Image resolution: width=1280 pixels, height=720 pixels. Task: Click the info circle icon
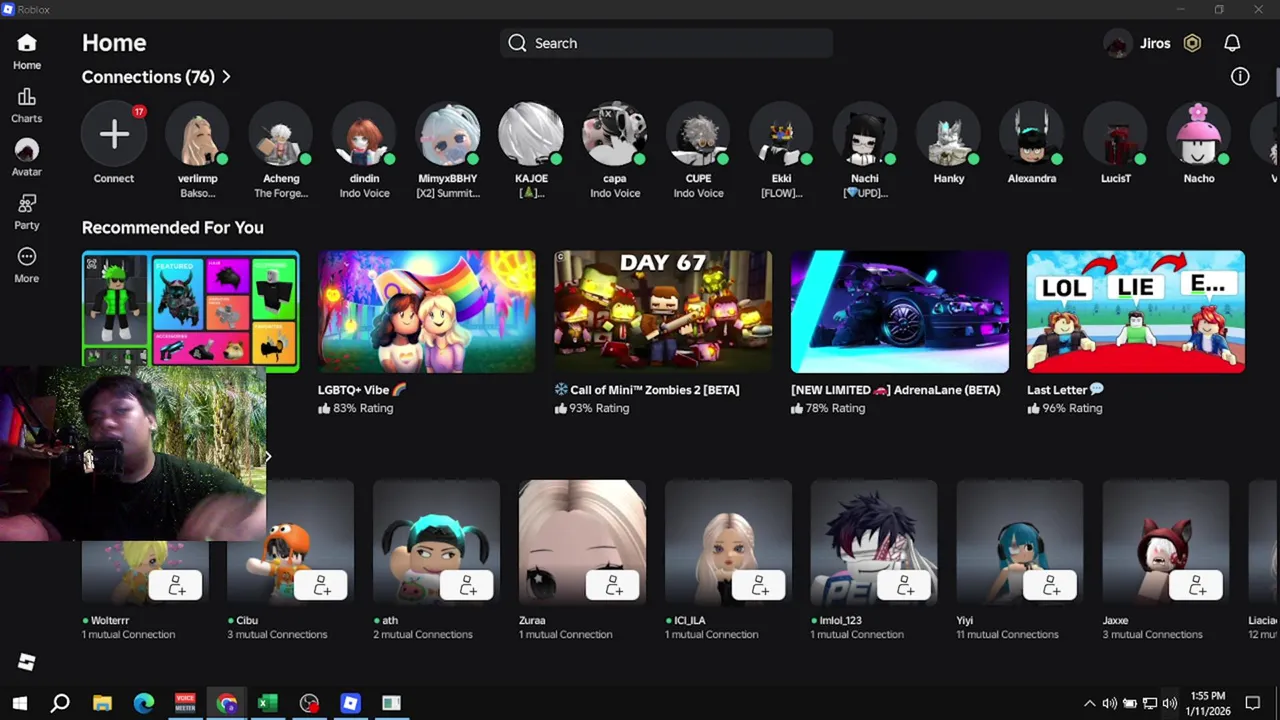1240,77
